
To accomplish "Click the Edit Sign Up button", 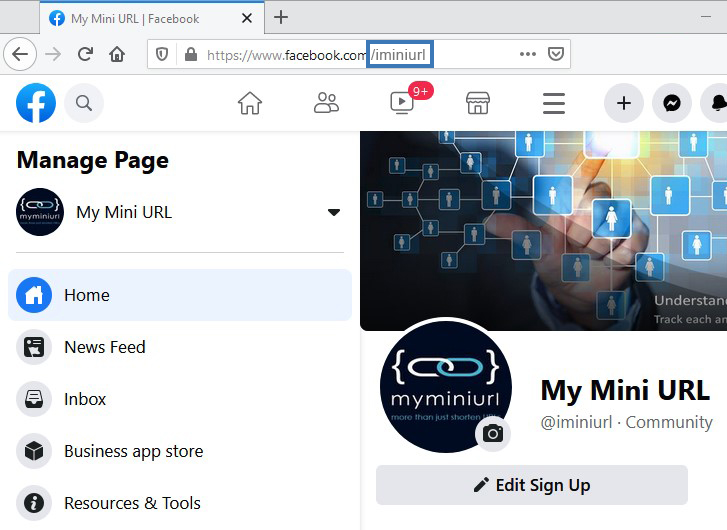I will point(532,485).
